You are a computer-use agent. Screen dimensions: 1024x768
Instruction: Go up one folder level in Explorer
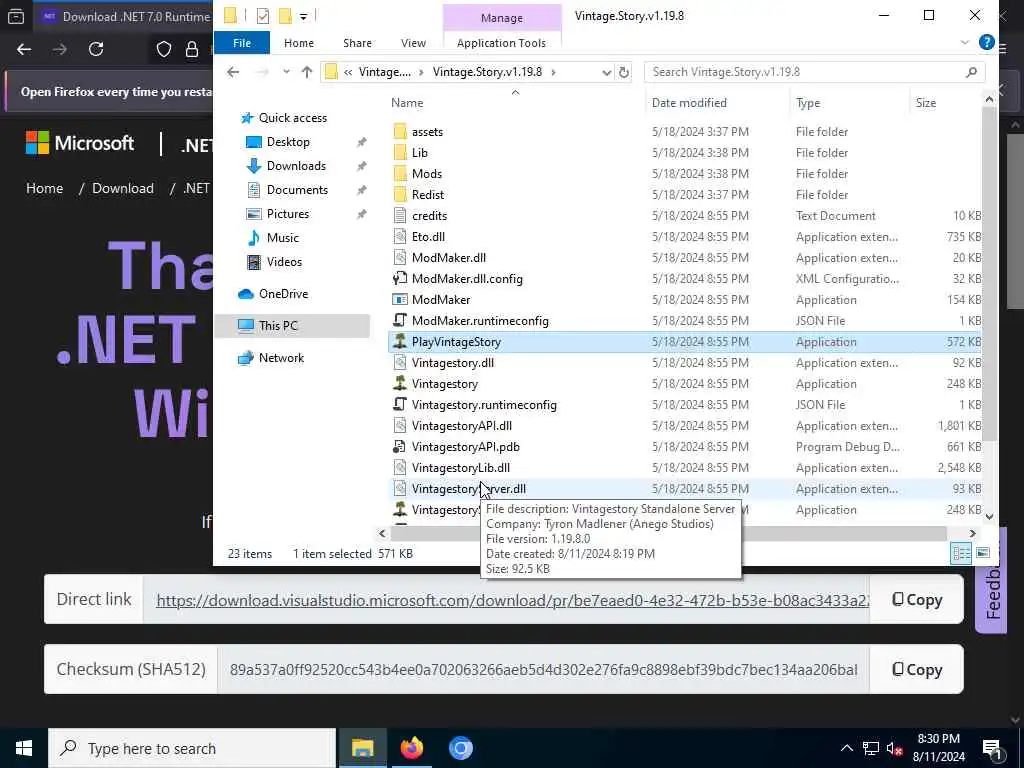(x=306, y=72)
